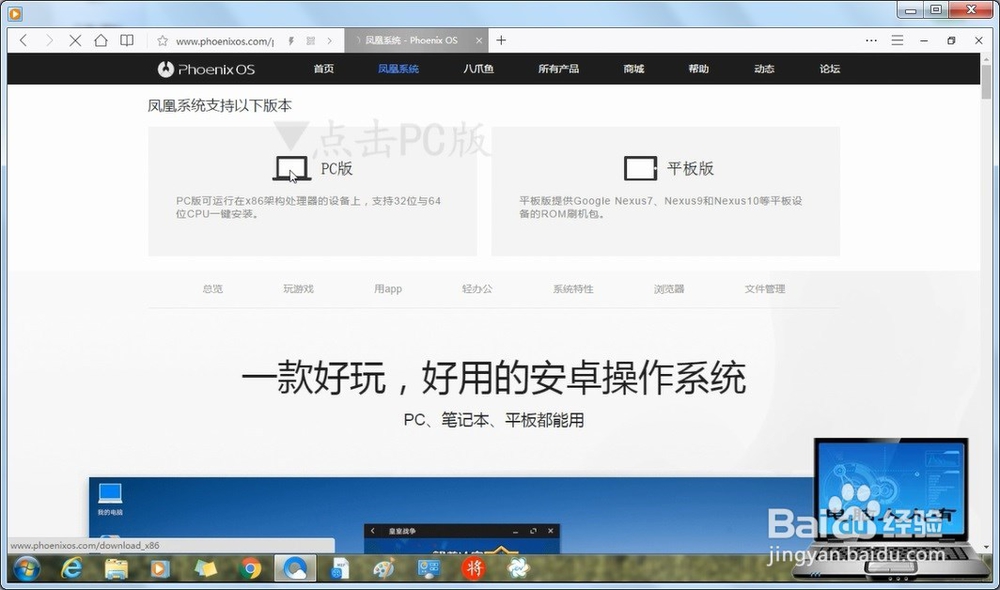The image size is (1000, 590).
Task: Open the reading mode book icon
Action: click(127, 40)
